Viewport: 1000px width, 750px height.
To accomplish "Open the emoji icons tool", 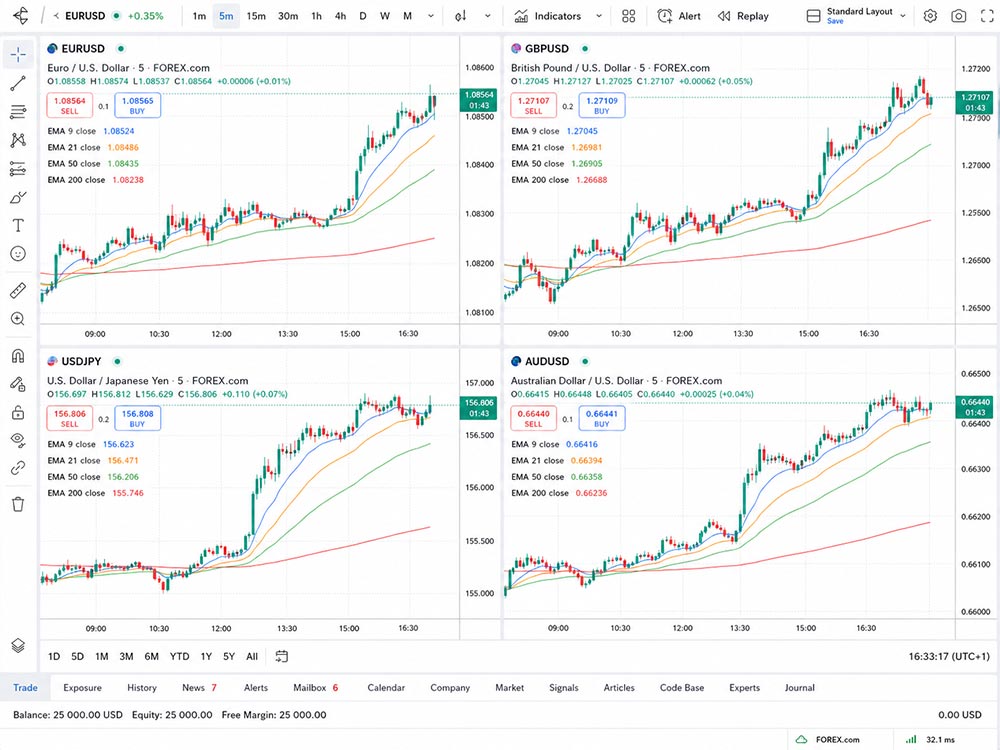I will point(18,254).
